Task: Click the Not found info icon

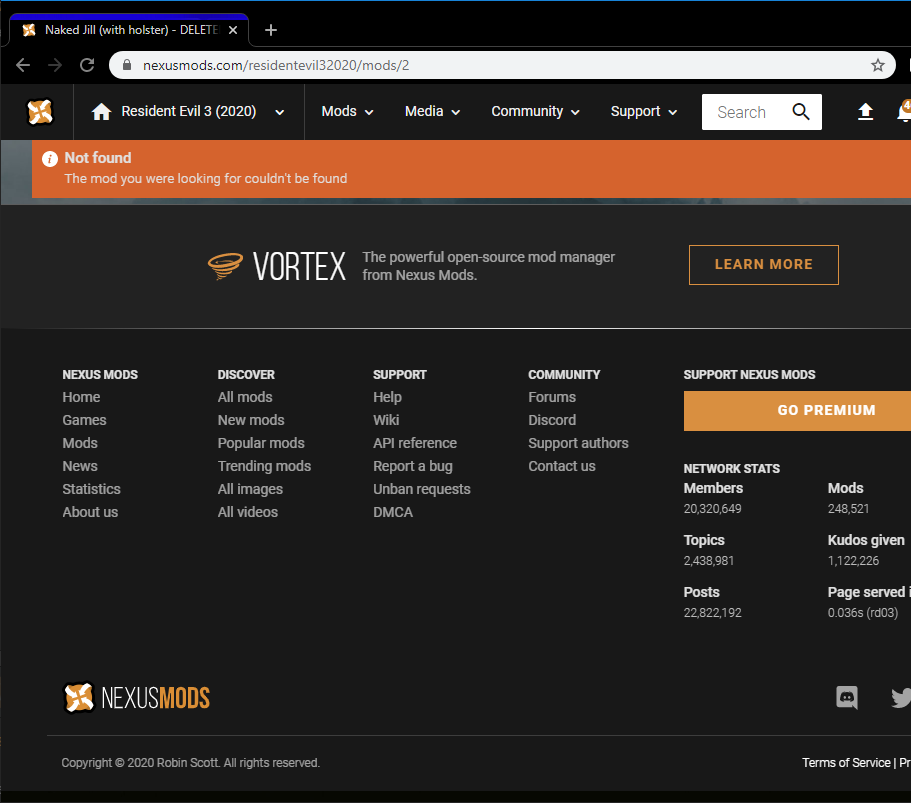Action: pyautogui.click(x=50, y=159)
